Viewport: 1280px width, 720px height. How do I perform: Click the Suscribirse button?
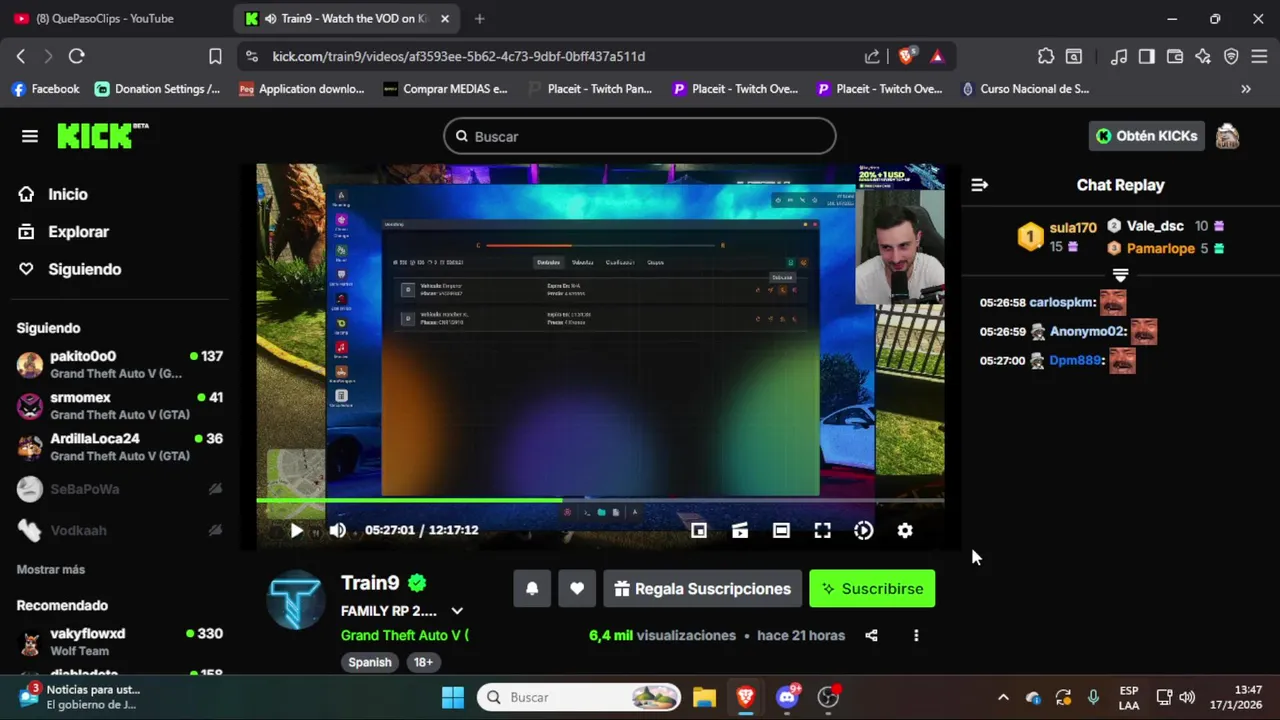point(872,589)
